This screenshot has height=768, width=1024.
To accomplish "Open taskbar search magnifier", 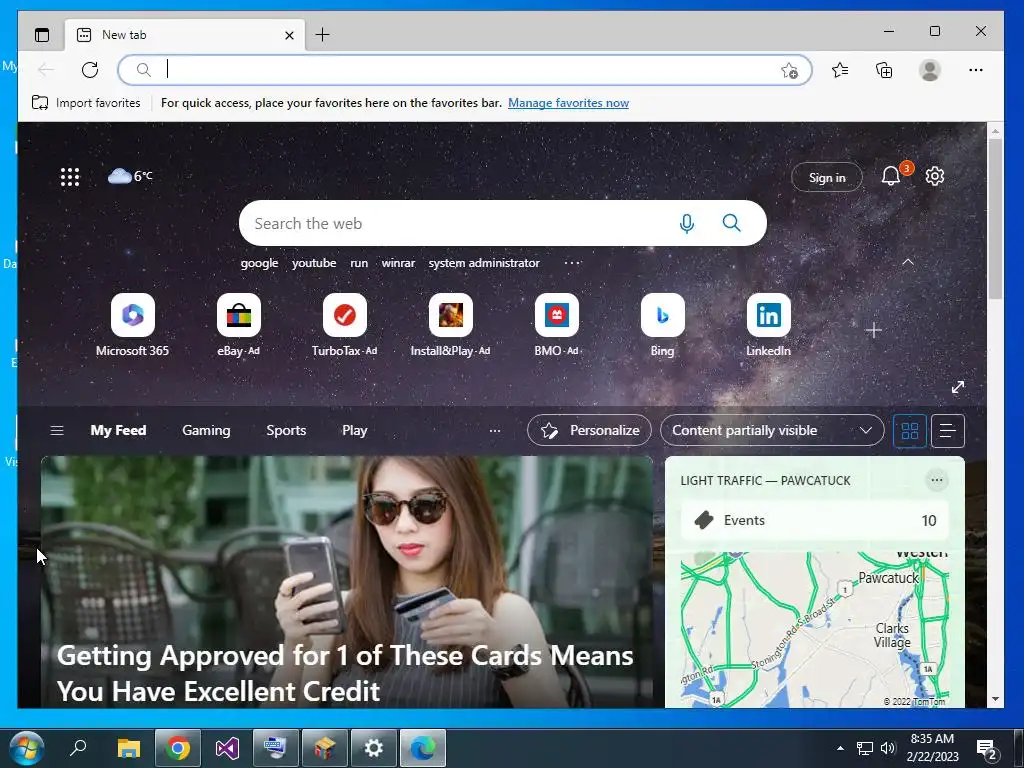I will tap(78, 748).
